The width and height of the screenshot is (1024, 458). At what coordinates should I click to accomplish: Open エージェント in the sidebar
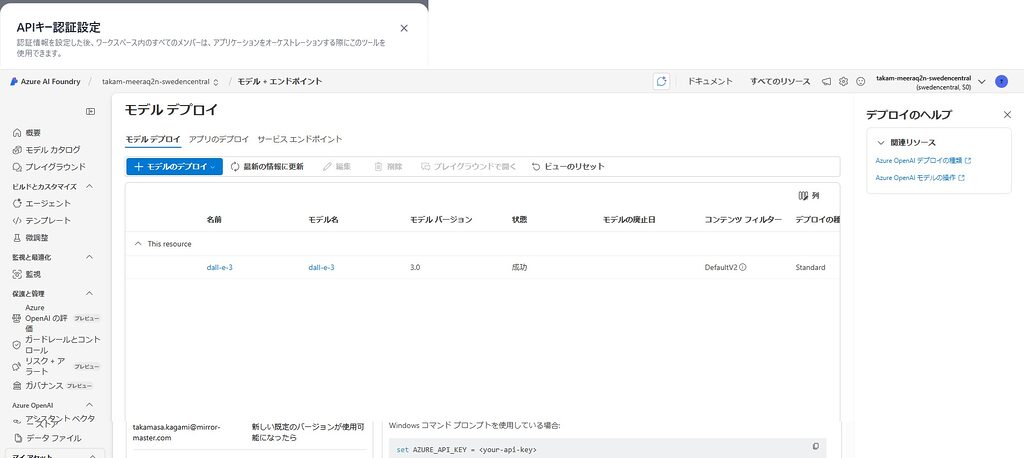42,203
